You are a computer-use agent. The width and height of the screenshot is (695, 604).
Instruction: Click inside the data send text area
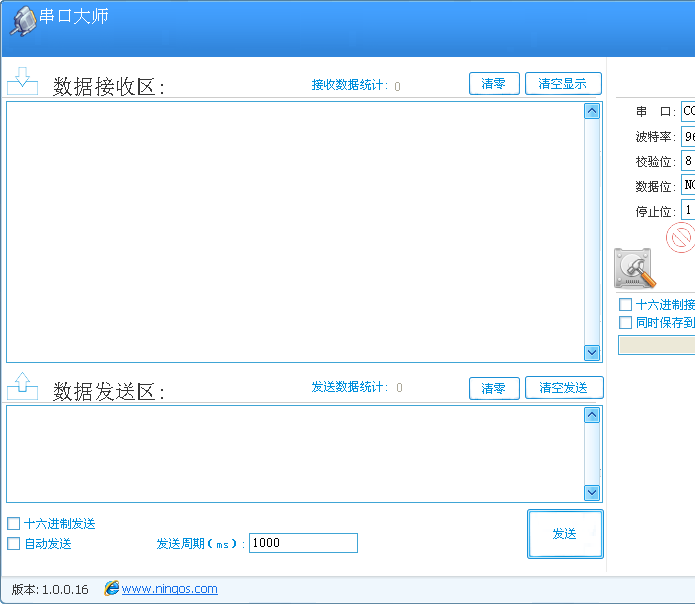pyautogui.click(x=295, y=454)
